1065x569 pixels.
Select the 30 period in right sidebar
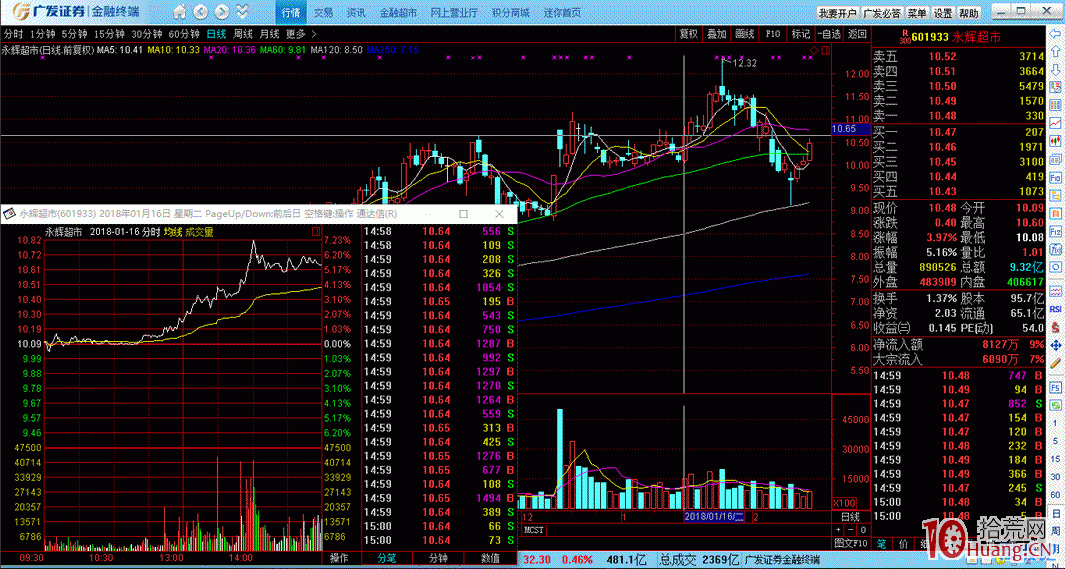click(x=1055, y=477)
